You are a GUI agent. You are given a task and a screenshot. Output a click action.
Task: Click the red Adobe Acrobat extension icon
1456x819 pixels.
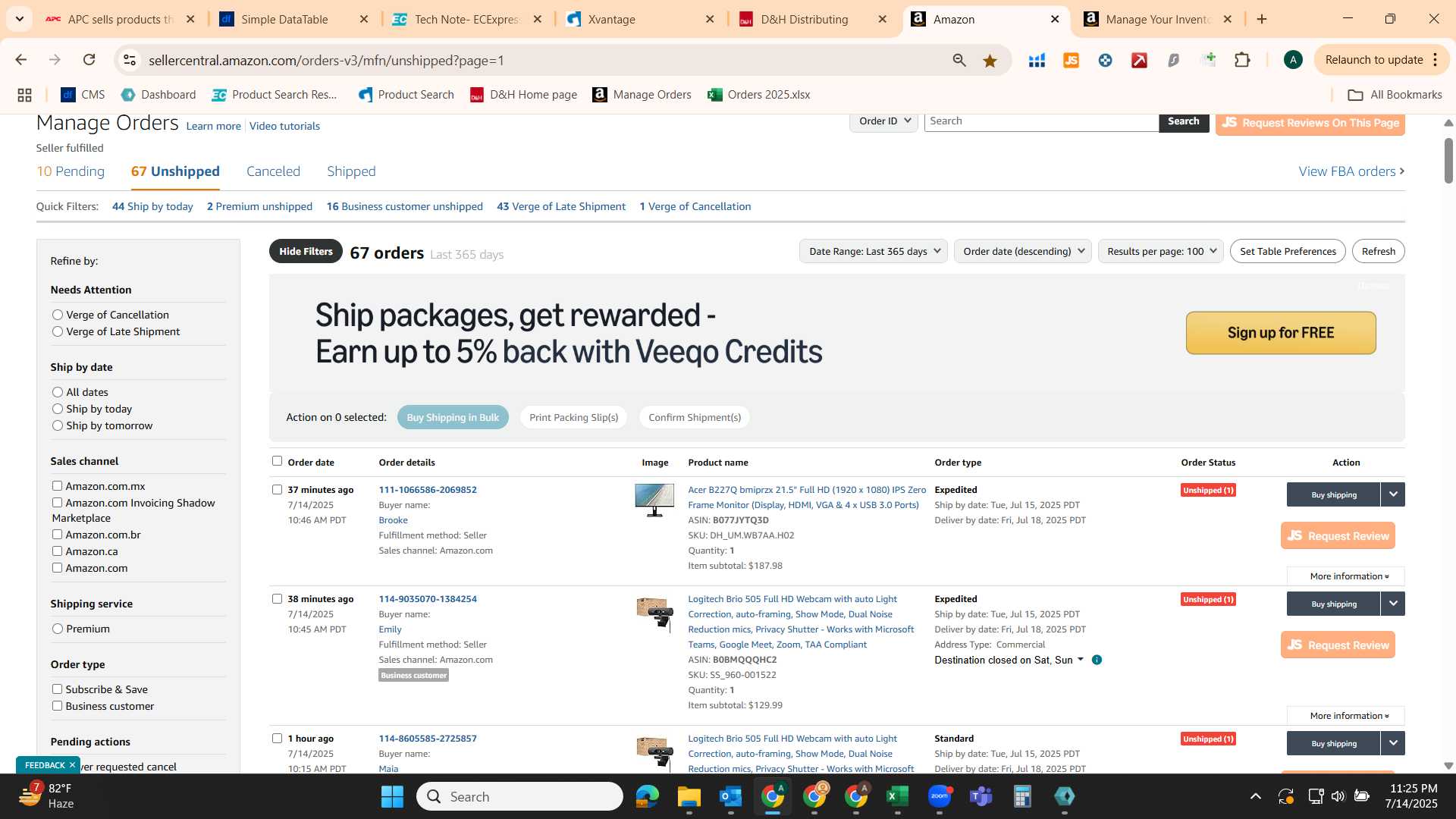[x=1139, y=61]
